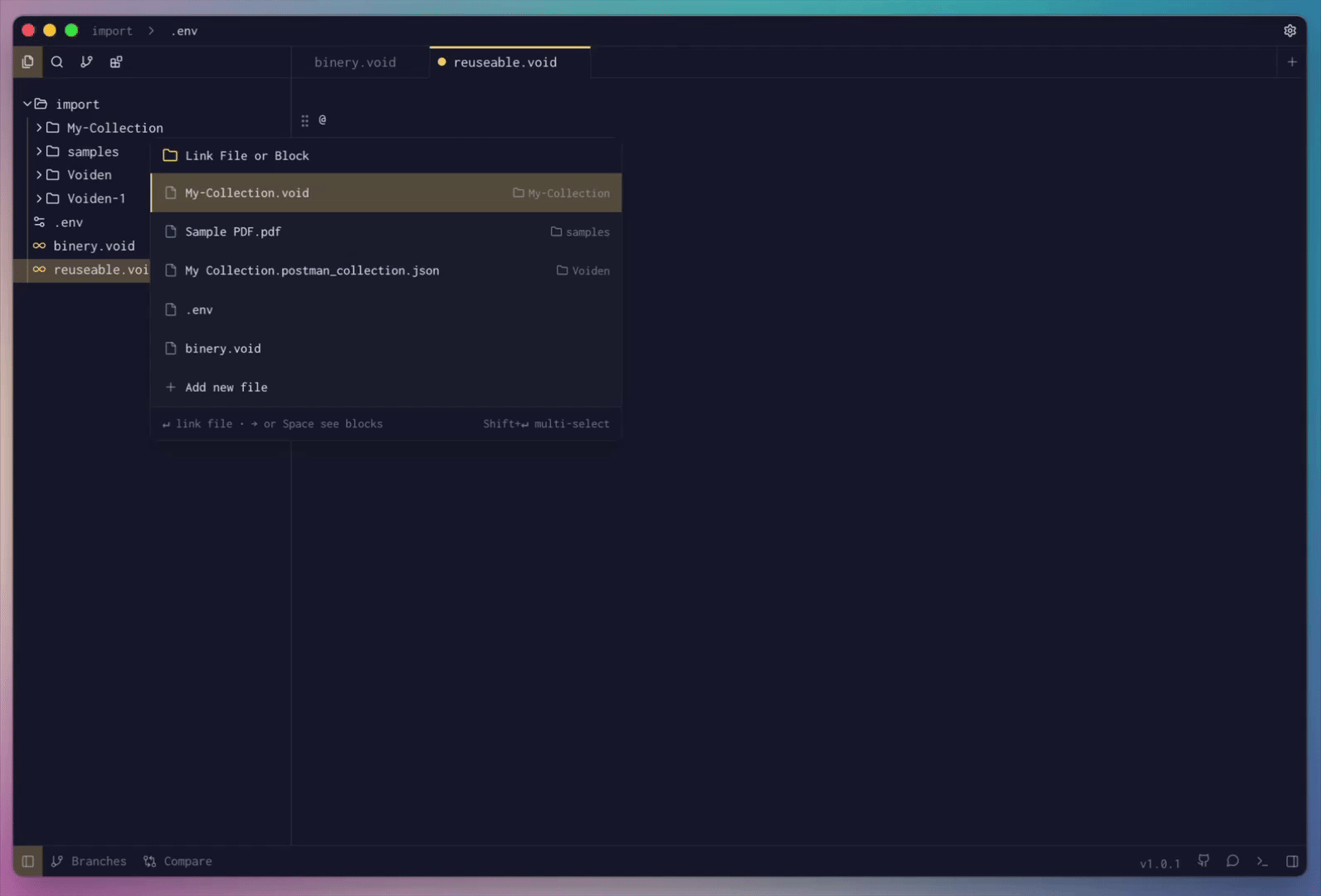Click the search magnifier icon
Viewport: 1321px width, 896px height.
click(x=57, y=62)
